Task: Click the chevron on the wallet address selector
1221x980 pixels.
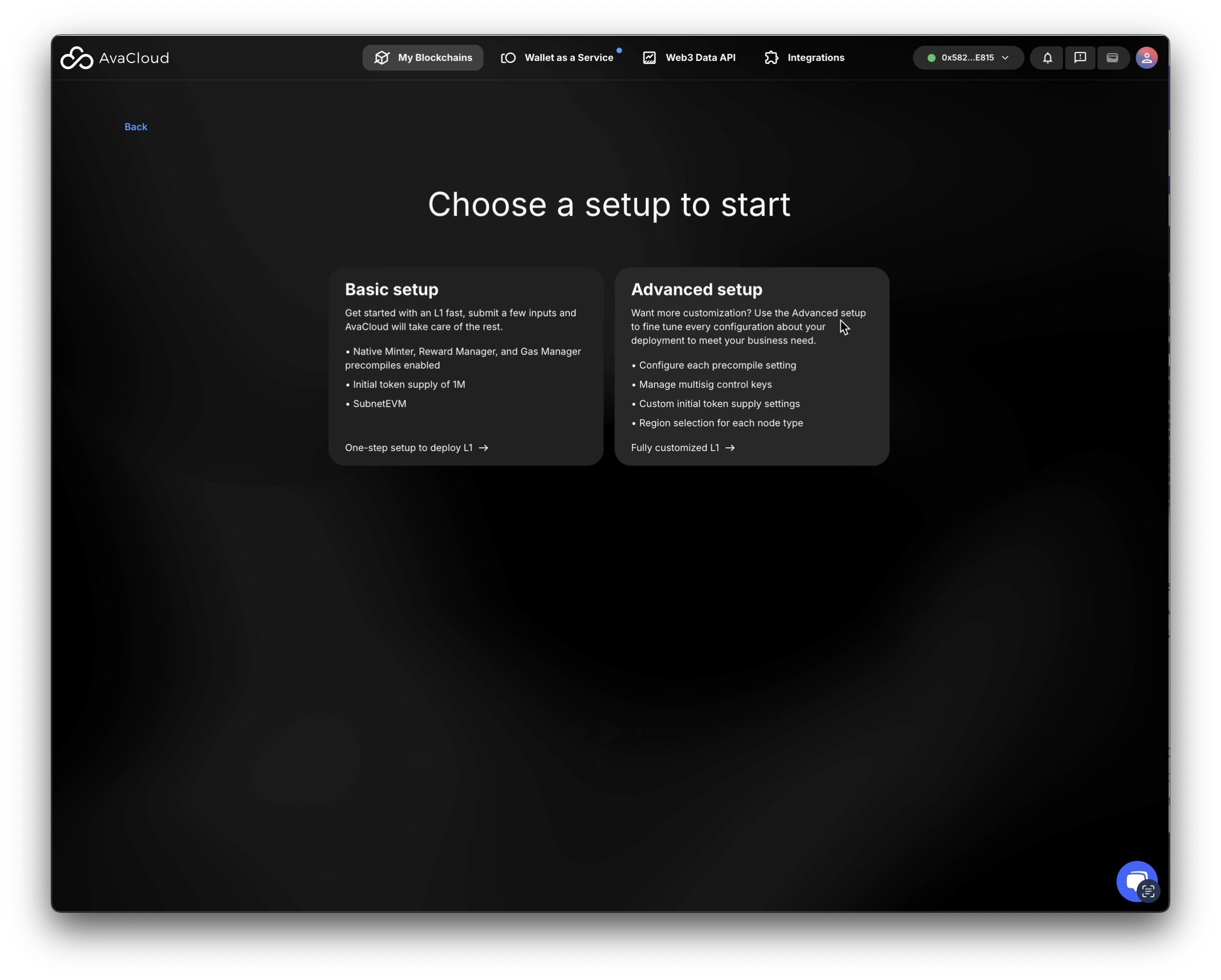Action: click(1005, 58)
